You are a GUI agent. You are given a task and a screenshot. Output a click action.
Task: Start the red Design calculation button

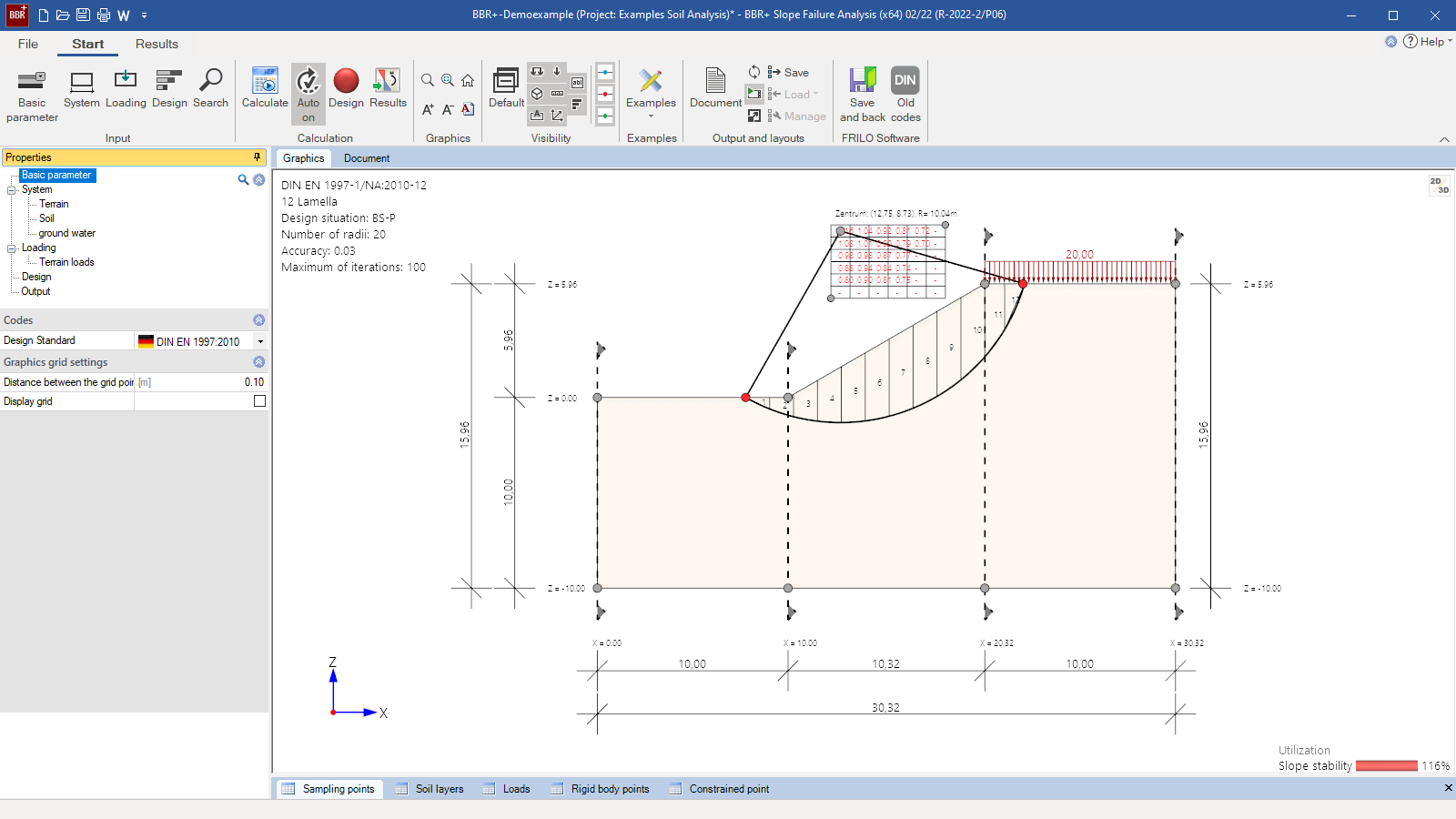[346, 89]
